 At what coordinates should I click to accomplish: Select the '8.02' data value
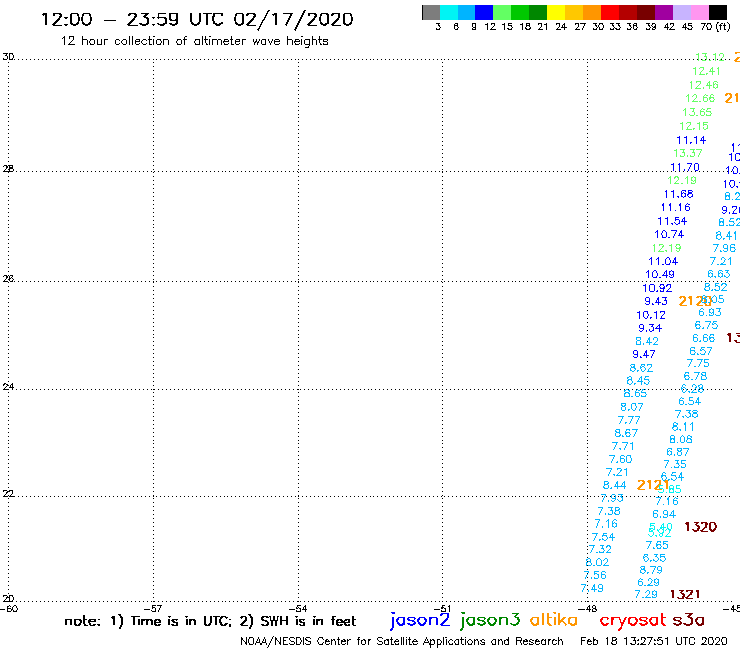coord(597,562)
